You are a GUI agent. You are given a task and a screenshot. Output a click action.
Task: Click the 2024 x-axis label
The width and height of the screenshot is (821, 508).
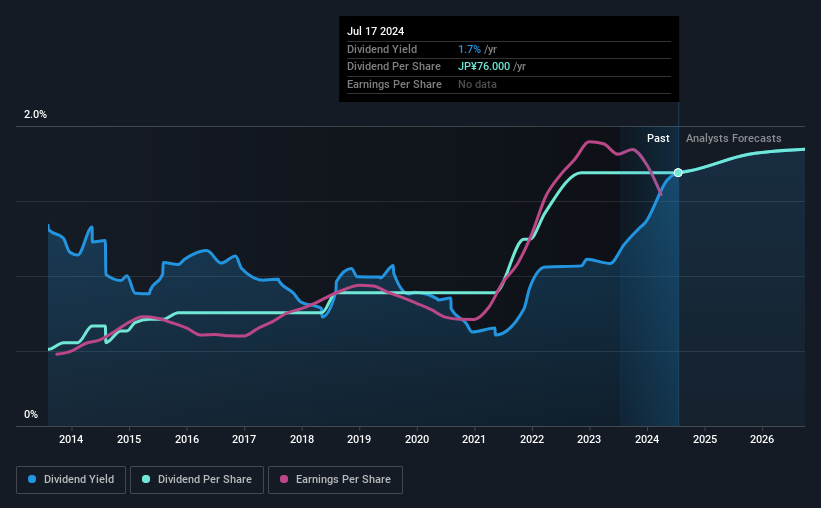647,439
